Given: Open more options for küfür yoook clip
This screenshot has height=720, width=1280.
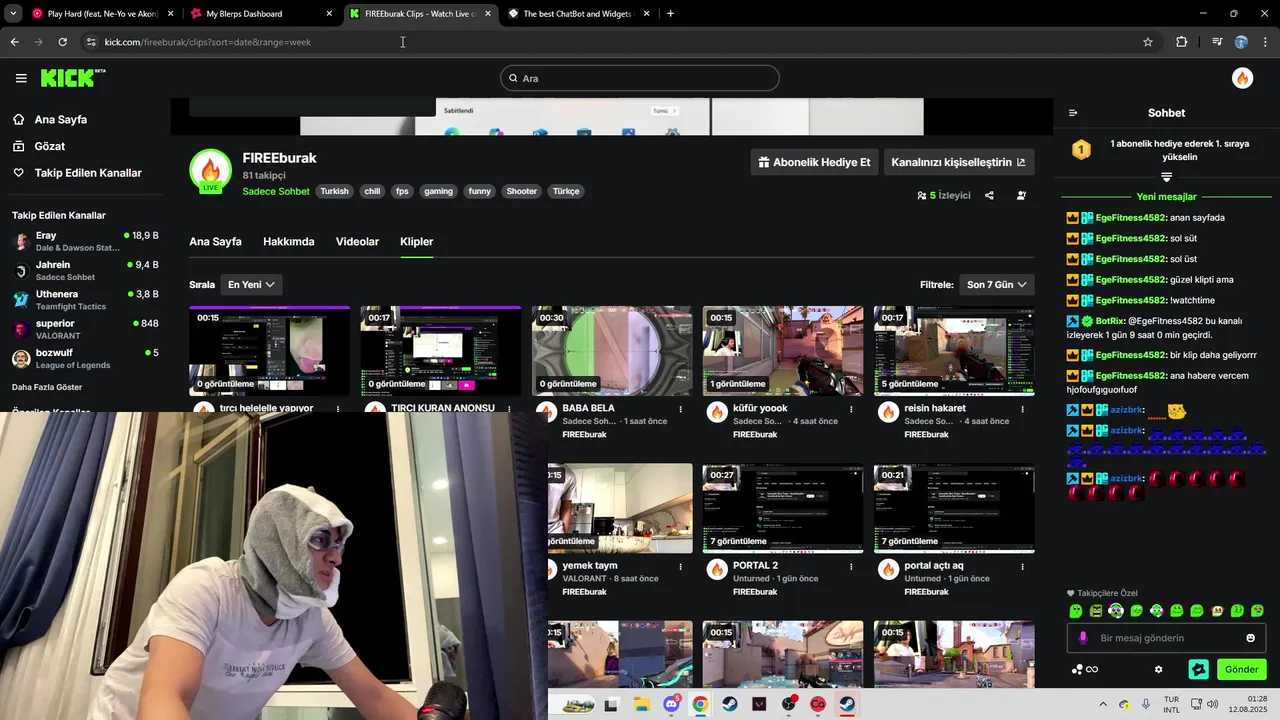Looking at the screenshot, I should click(x=852, y=409).
